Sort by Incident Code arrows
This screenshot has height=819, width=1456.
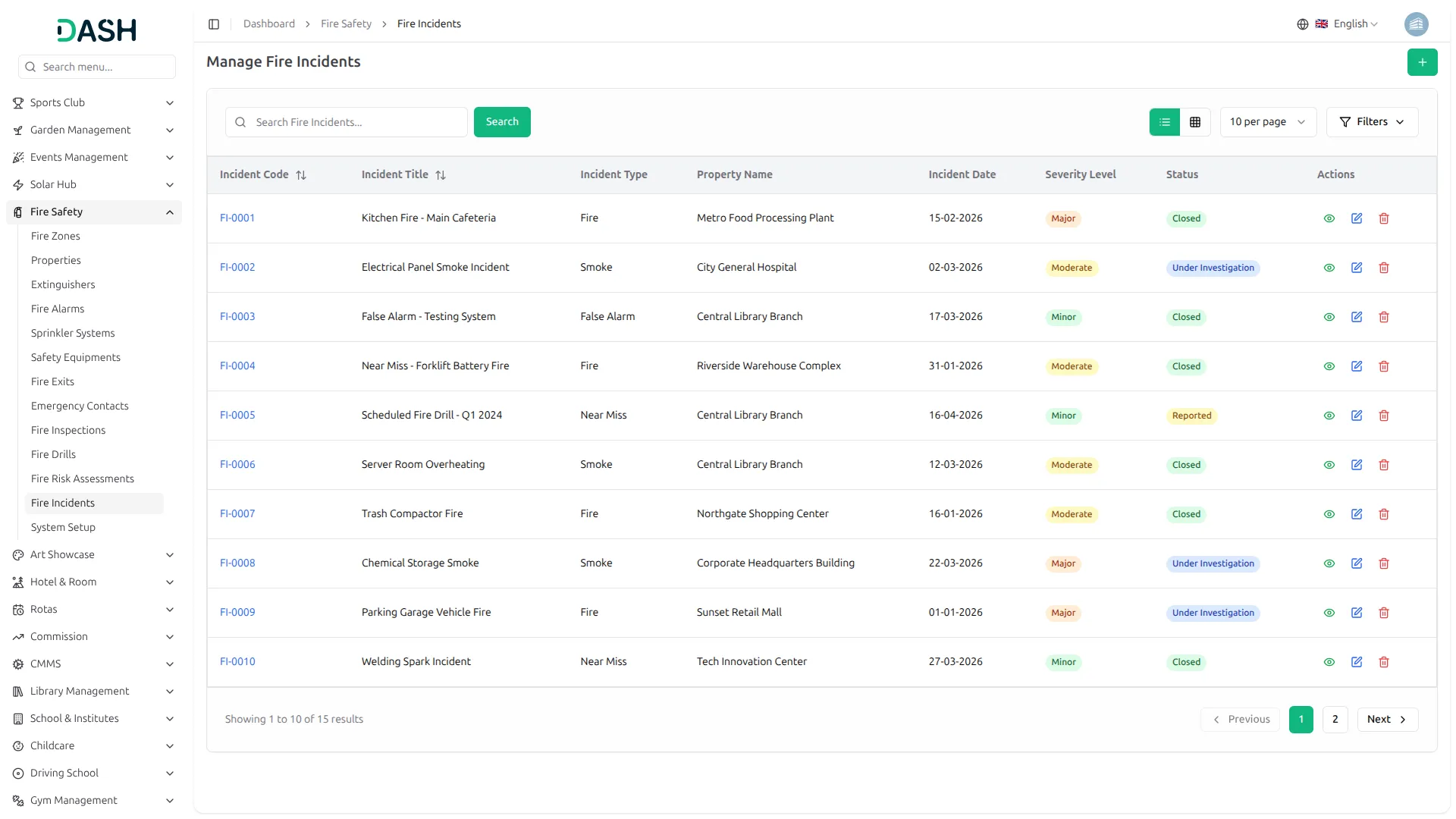[301, 175]
